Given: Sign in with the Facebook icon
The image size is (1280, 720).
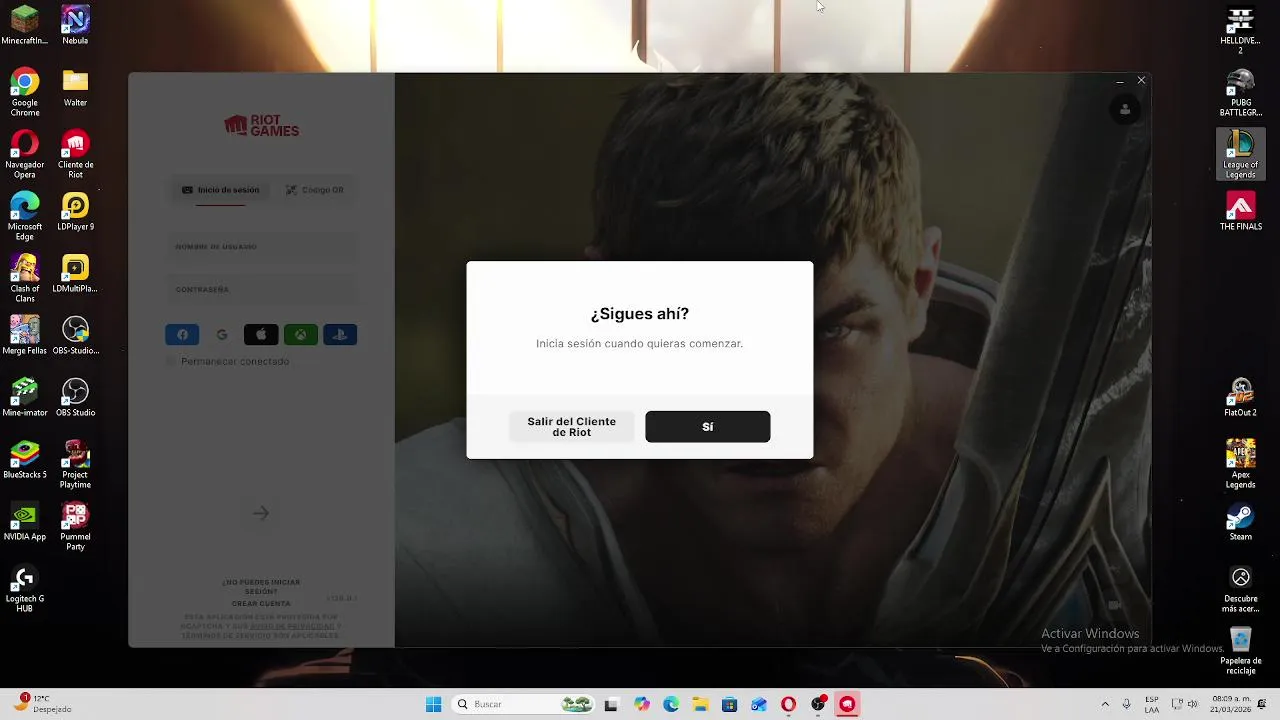Looking at the screenshot, I should click(x=182, y=335).
